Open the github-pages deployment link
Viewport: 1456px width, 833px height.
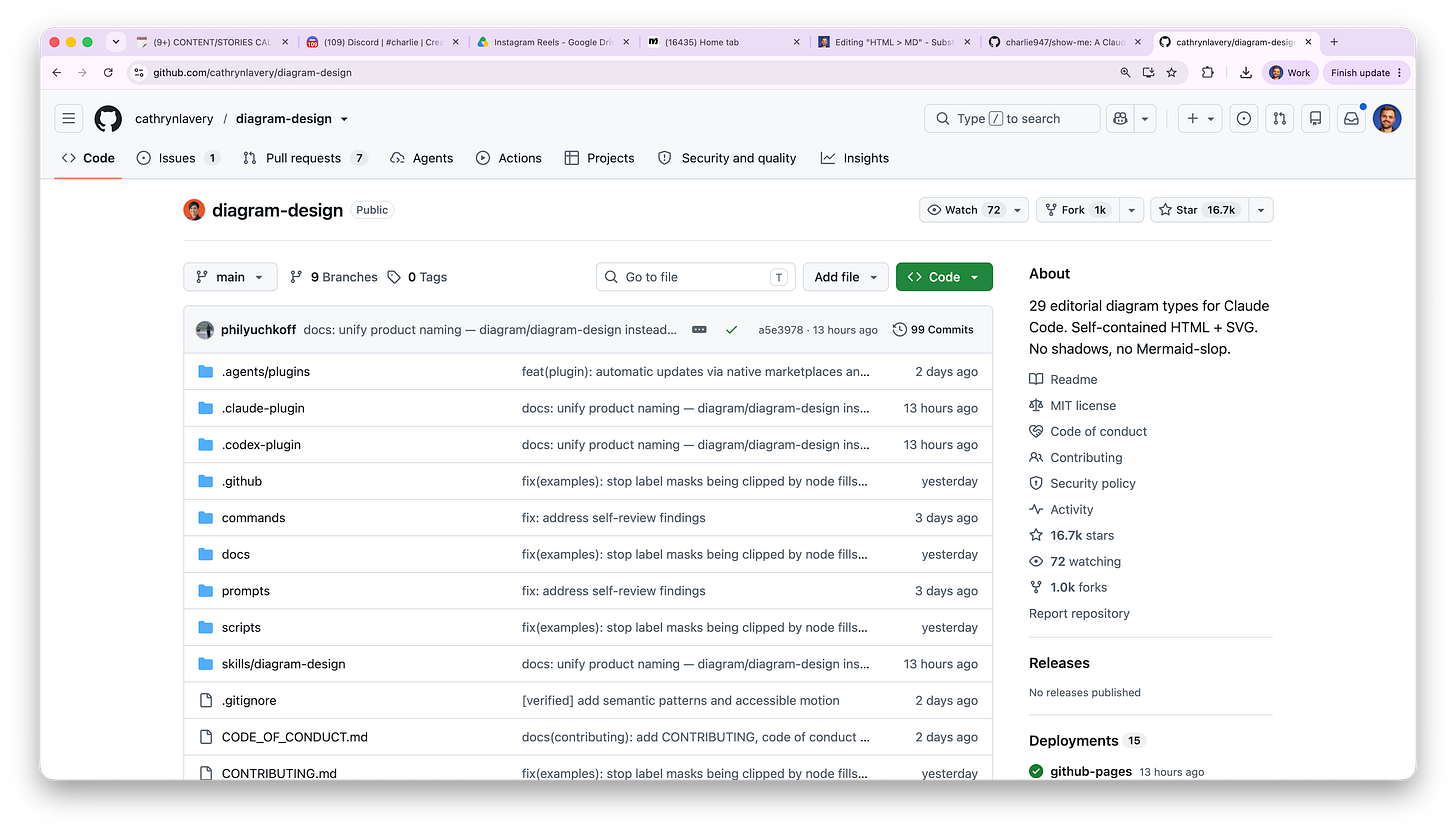point(1092,771)
